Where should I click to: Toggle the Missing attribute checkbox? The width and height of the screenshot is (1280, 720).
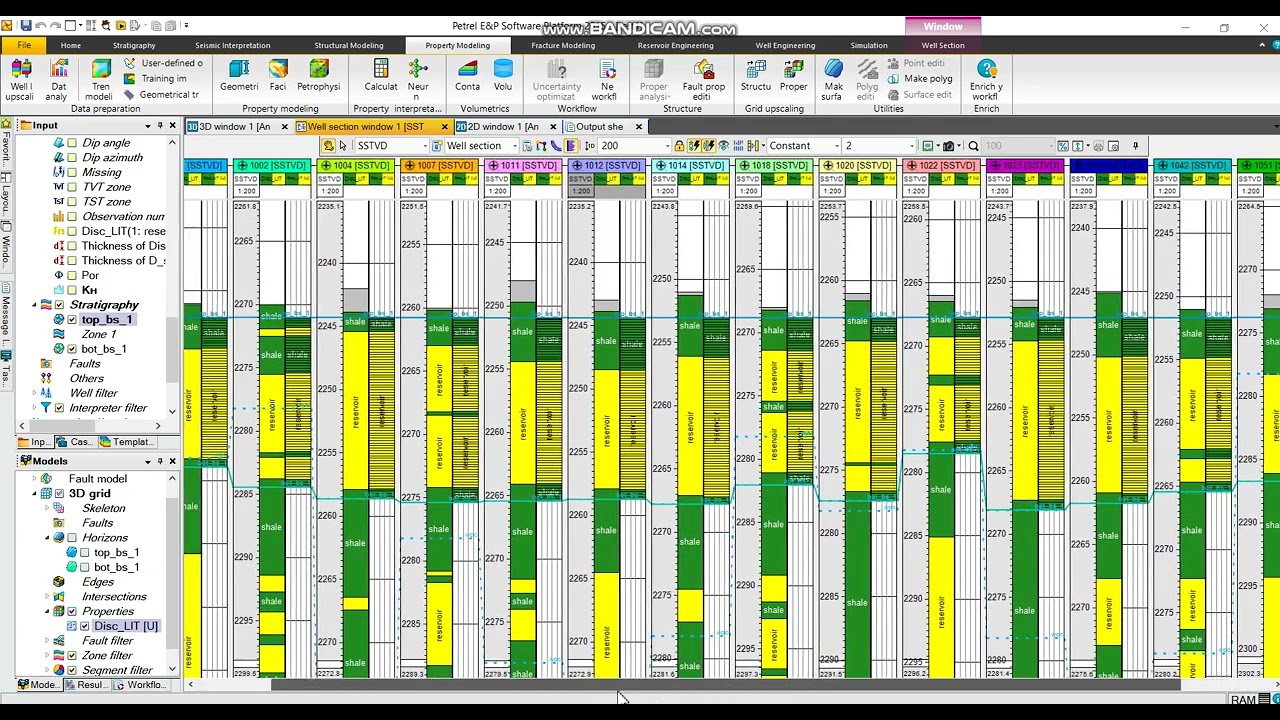click(72, 172)
